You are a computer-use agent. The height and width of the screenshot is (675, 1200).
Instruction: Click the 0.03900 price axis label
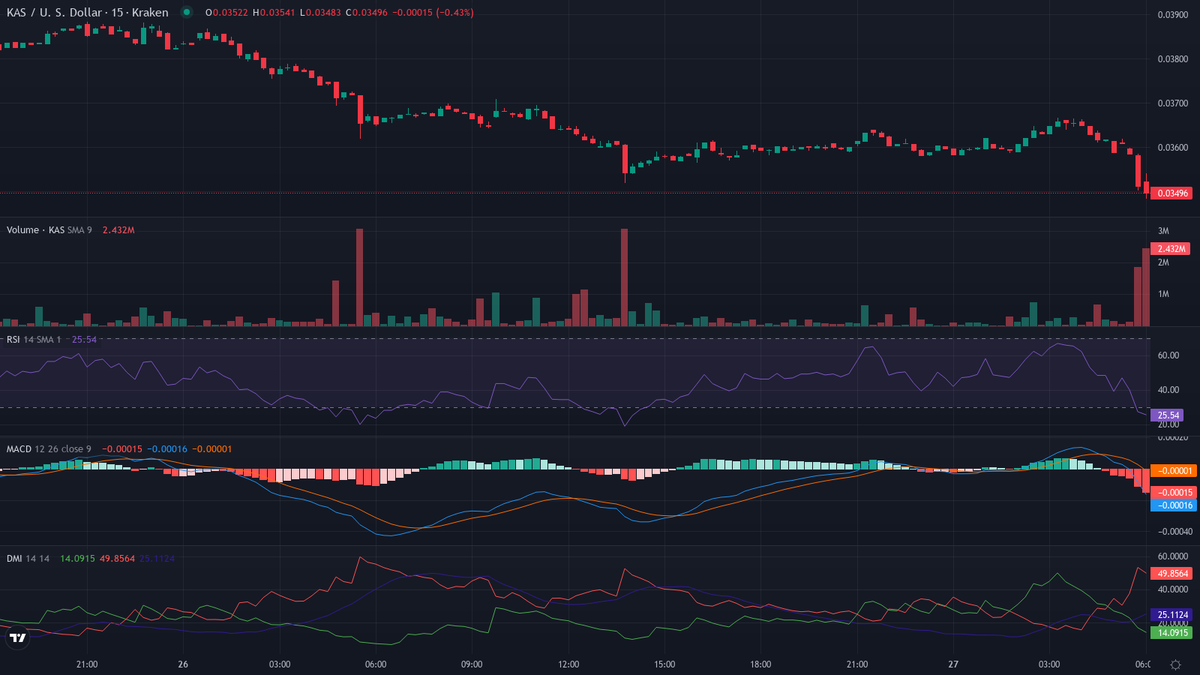point(1172,15)
